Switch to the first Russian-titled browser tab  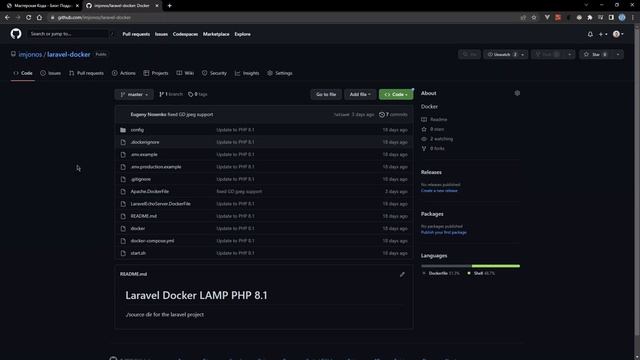click(42, 6)
